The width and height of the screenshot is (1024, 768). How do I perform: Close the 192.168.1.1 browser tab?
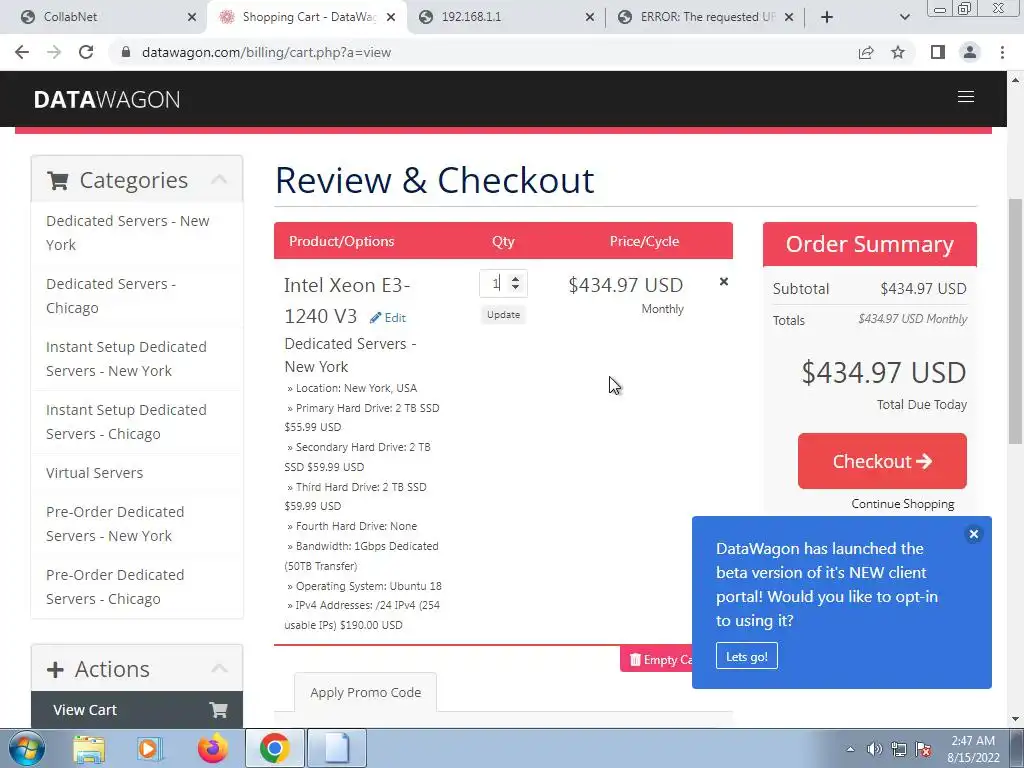[x=590, y=17]
